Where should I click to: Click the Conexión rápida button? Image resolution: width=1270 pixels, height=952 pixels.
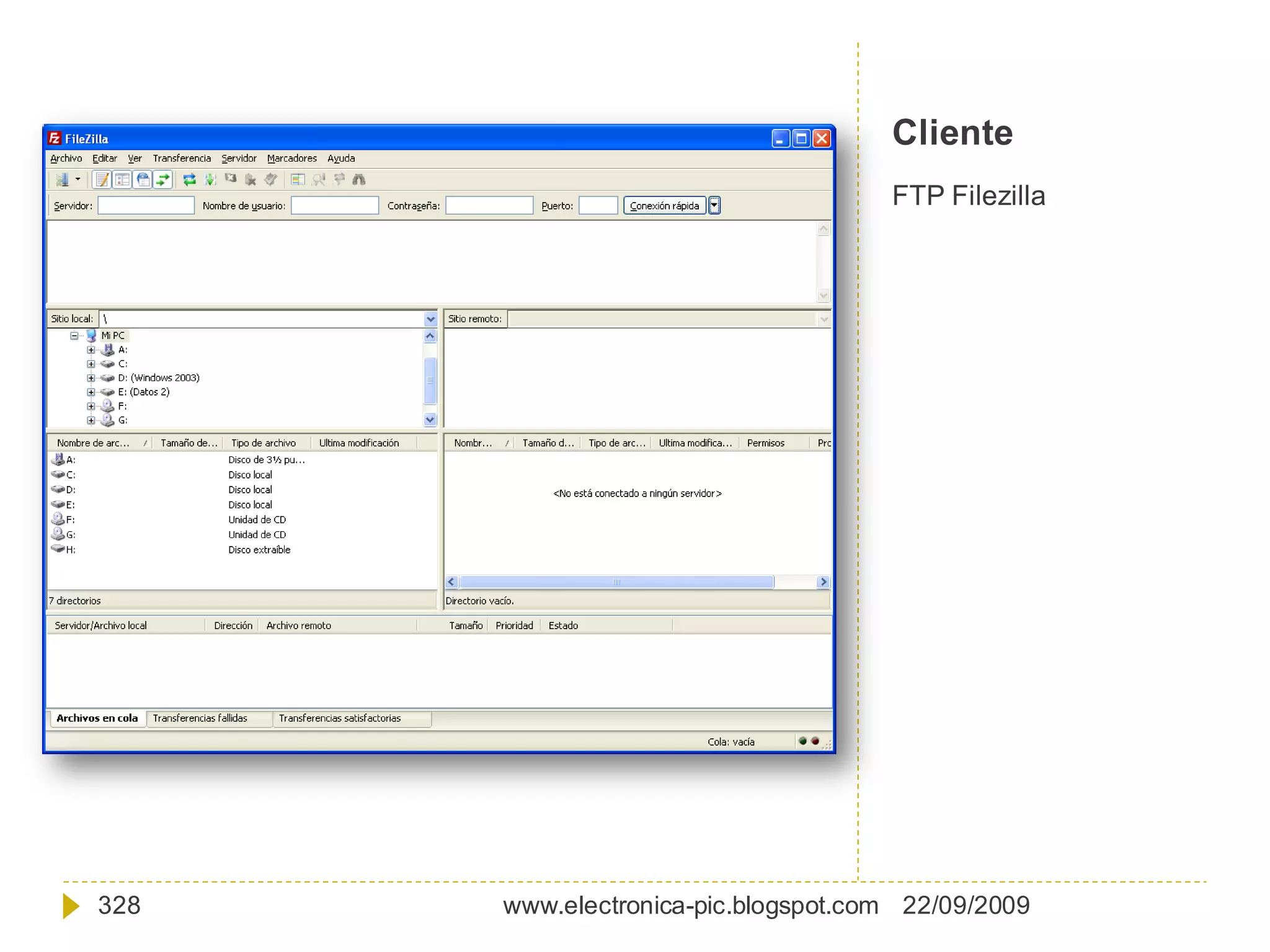665,206
